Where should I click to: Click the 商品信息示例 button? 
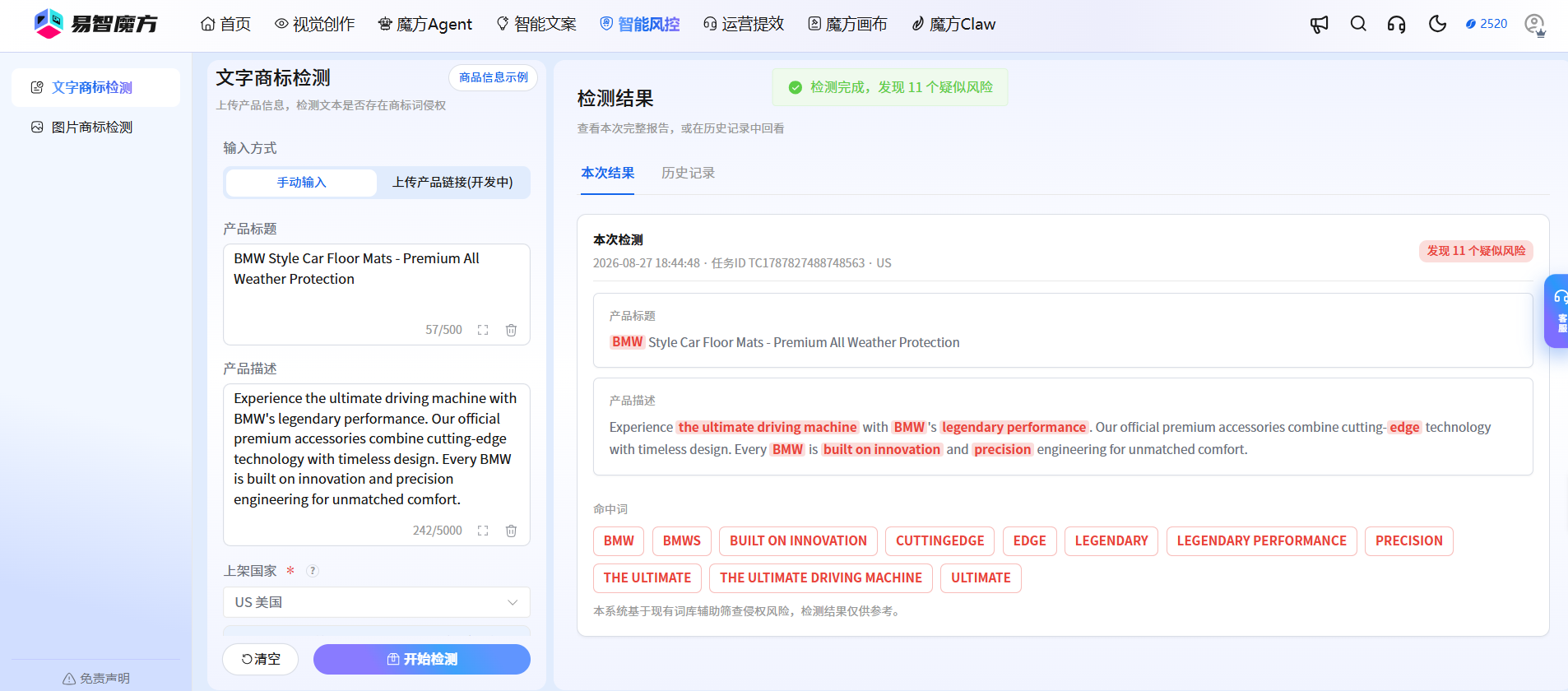(x=494, y=77)
